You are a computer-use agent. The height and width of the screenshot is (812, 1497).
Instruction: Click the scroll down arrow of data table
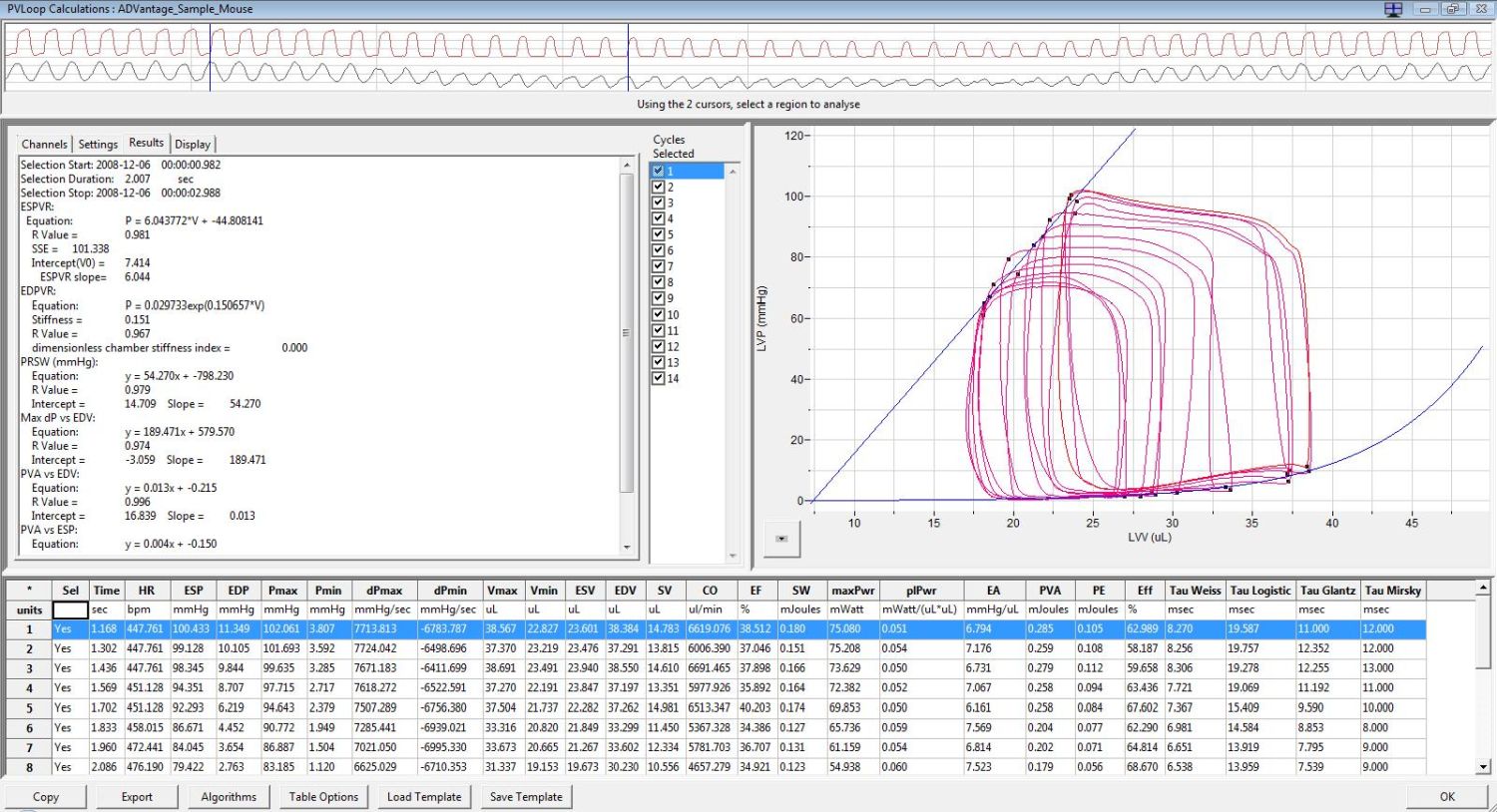1483,767
